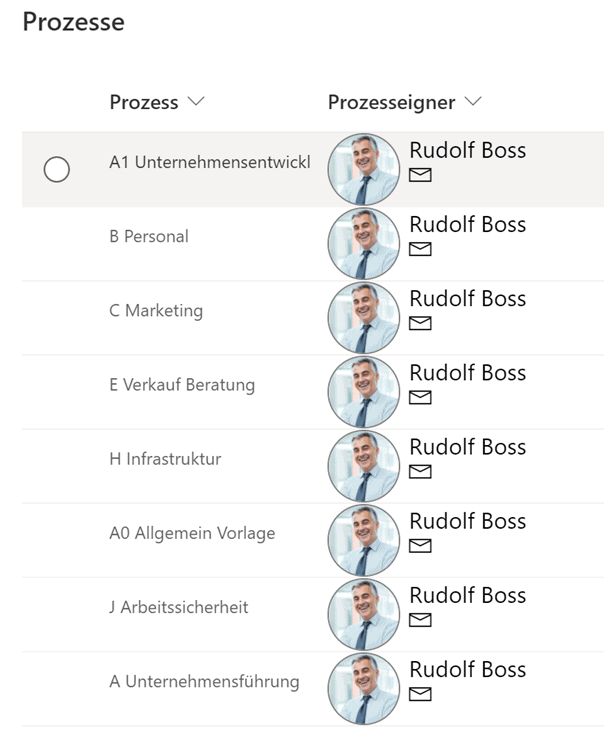The height and width of the screenshot is (752, 604).
Task: Open the C Marketing process
Action: click(156, 311)
